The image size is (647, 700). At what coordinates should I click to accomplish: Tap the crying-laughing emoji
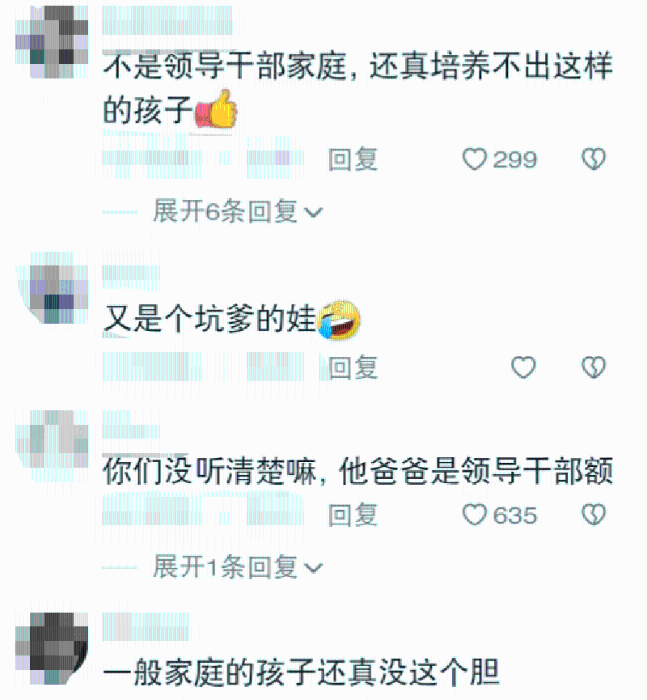pos(338,320)
